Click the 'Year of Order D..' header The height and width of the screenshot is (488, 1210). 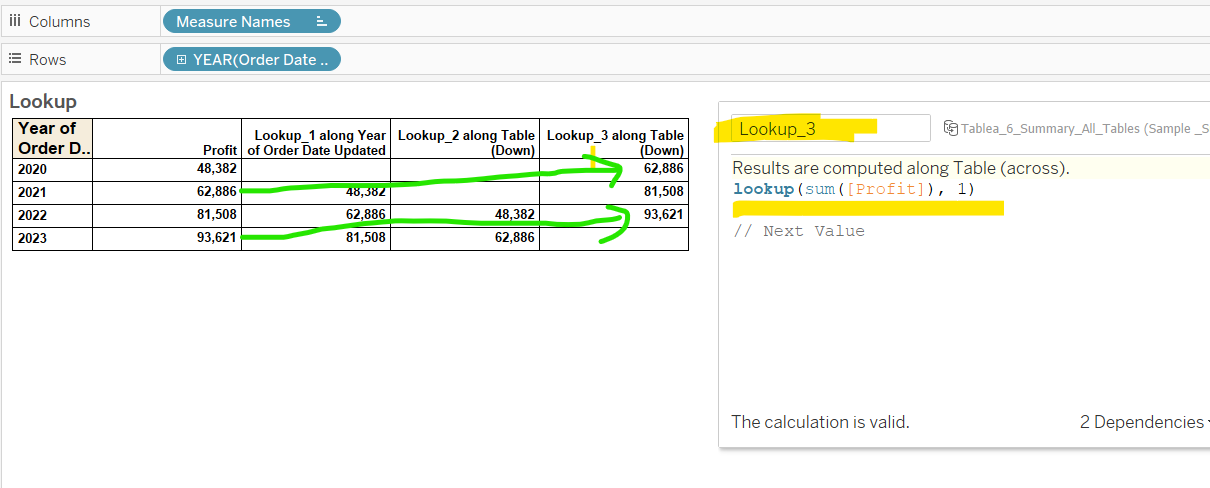coord(52,138)
